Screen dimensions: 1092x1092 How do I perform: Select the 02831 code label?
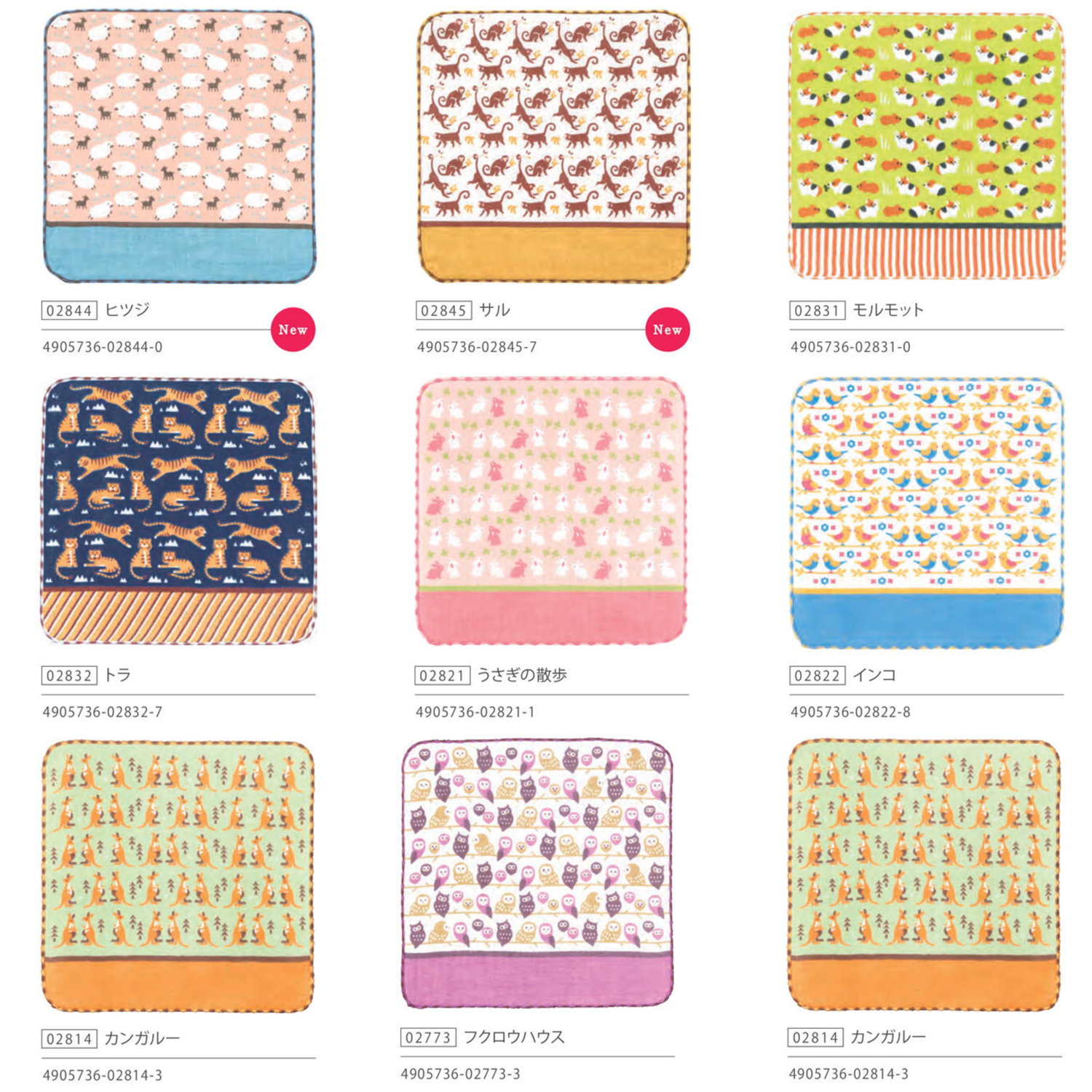817,311
